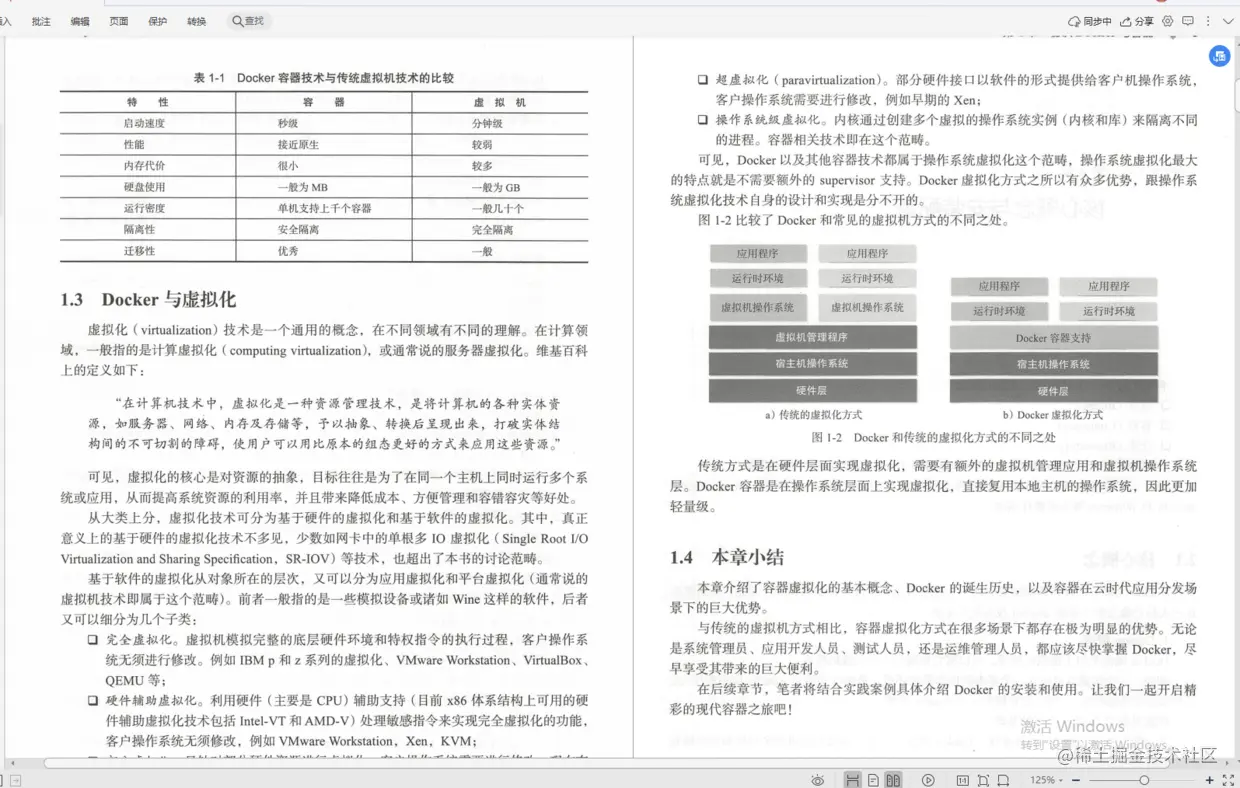The width and height of the screenshot is (1240, 788).
Task: Click the zoom in plus button
Action: point(1209,780)
